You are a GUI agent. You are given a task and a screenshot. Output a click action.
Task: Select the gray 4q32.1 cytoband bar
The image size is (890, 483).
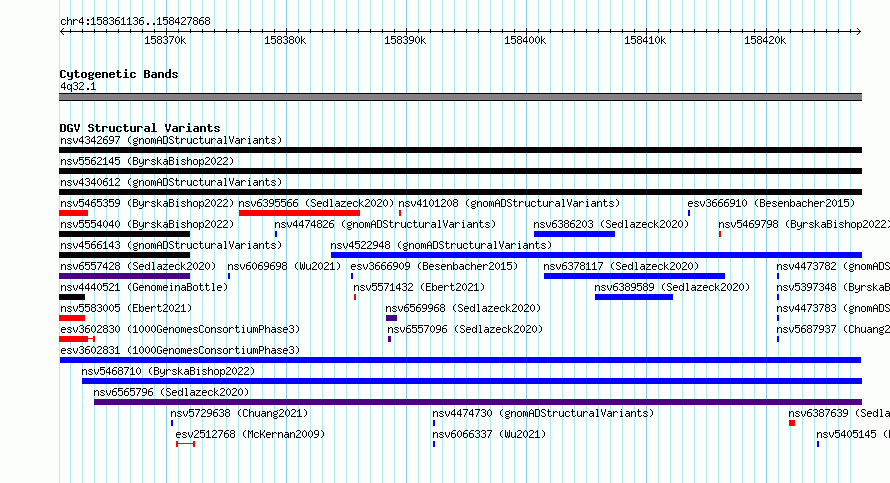pyautogui.click(x=460, y=97)
